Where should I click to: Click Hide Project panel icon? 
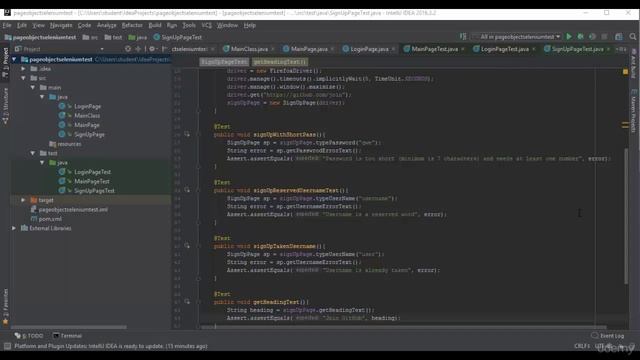click(164, 49)
